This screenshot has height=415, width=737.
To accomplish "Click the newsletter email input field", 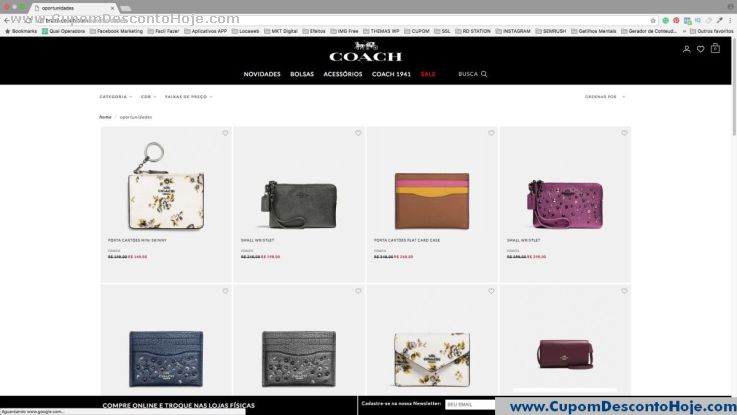I will 470,404.
